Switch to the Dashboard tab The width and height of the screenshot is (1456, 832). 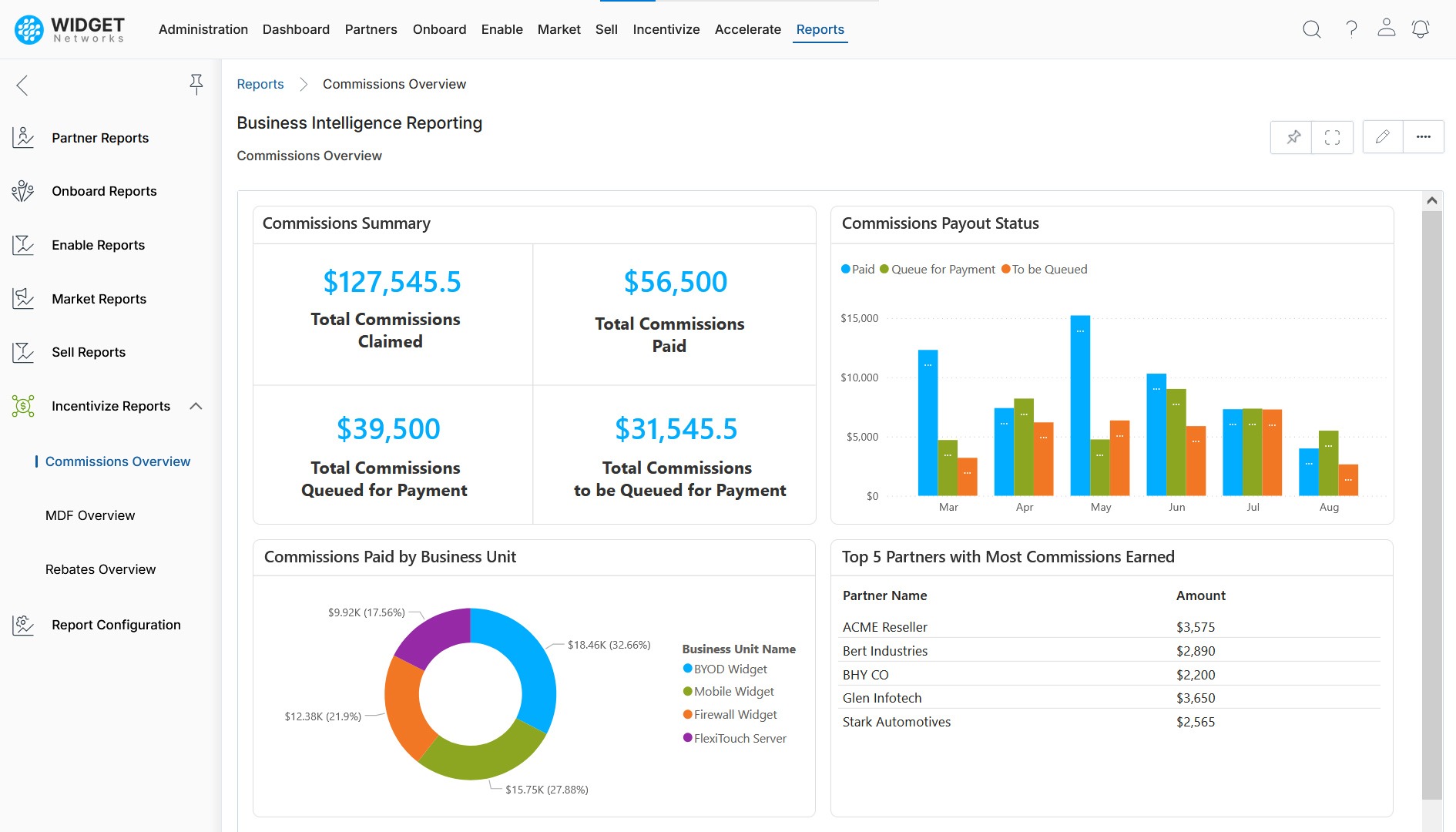coord(296,29)
